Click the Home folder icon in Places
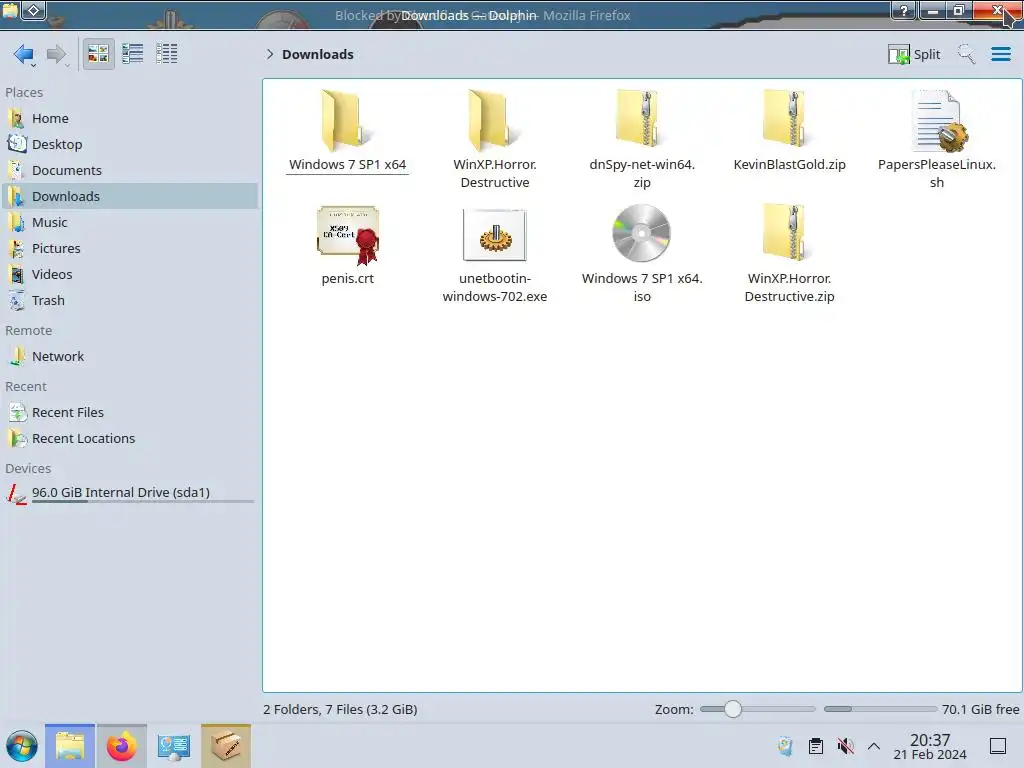 [16, 118]
